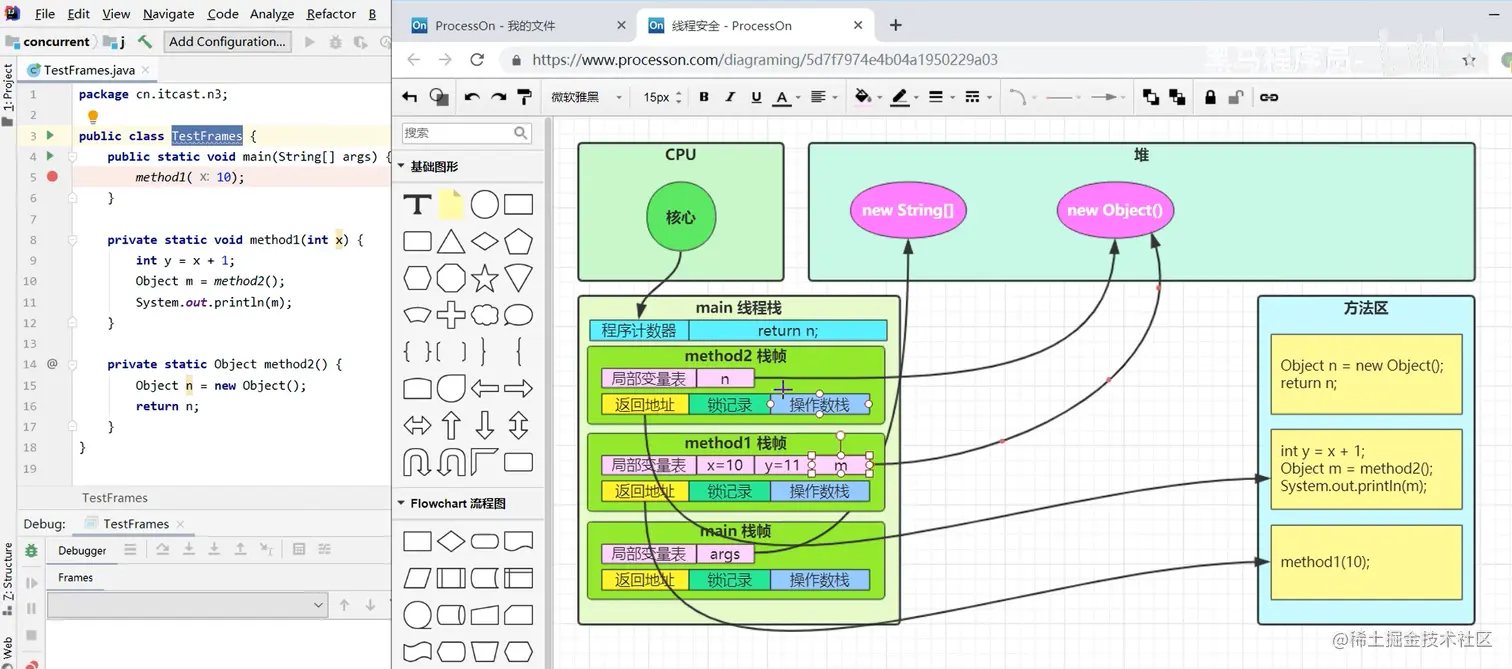
Task: Click the fill color bucket swatch
Action: pyautogui.click(x=862, y=97)
